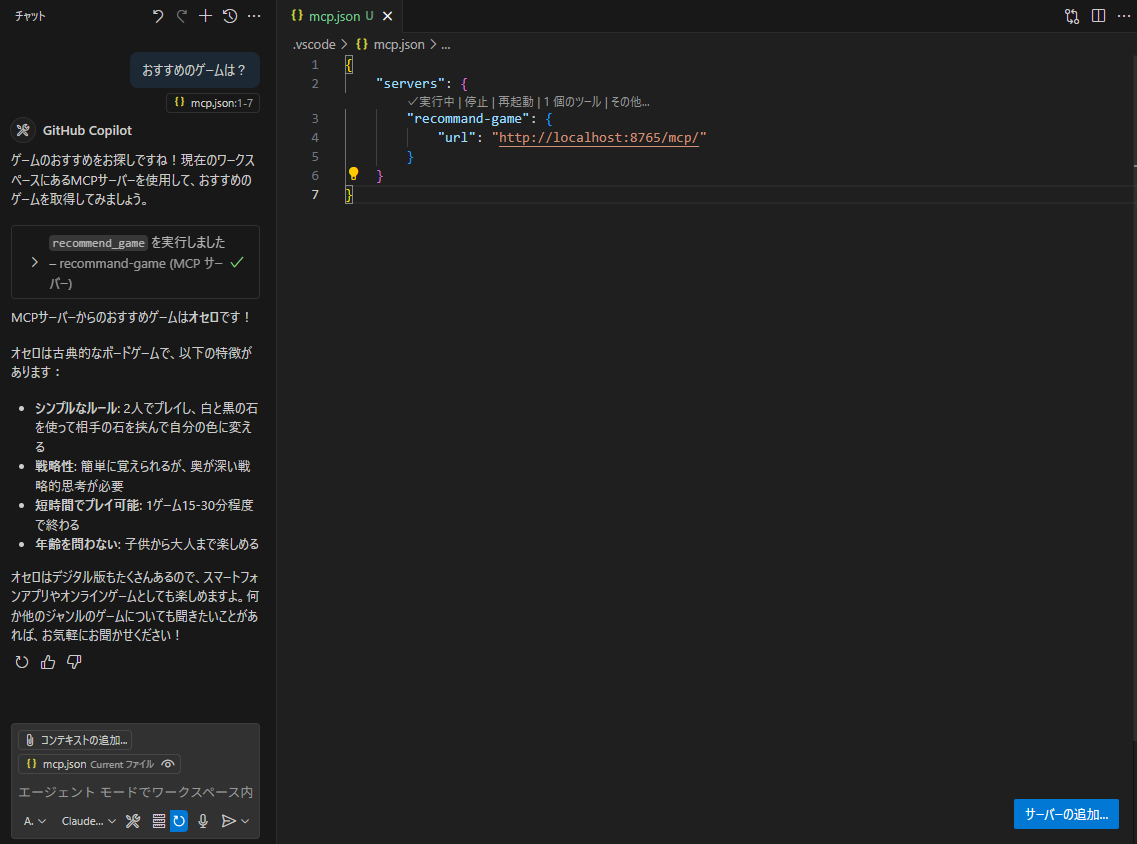Open chat history clock icon
This screenshot has height=844, width=1137.
[230, 16]
